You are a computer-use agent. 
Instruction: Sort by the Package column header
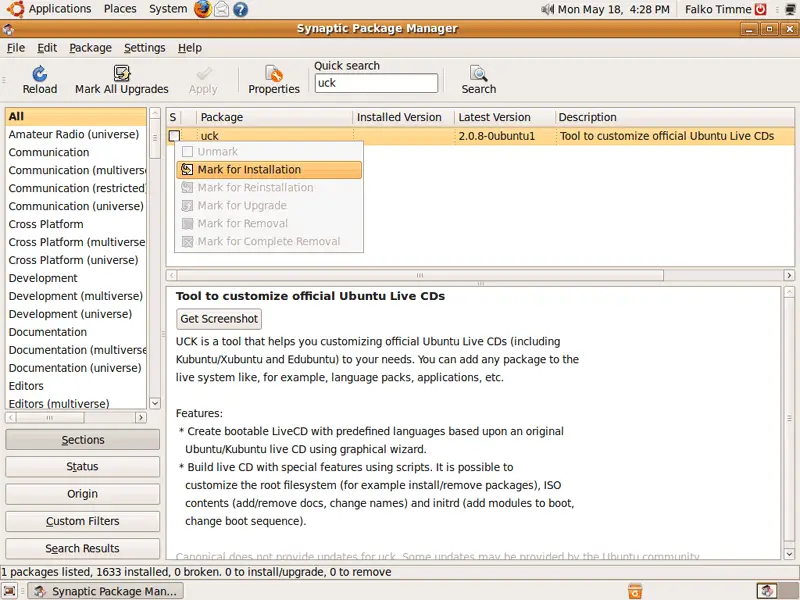click(x=274, y=117)
